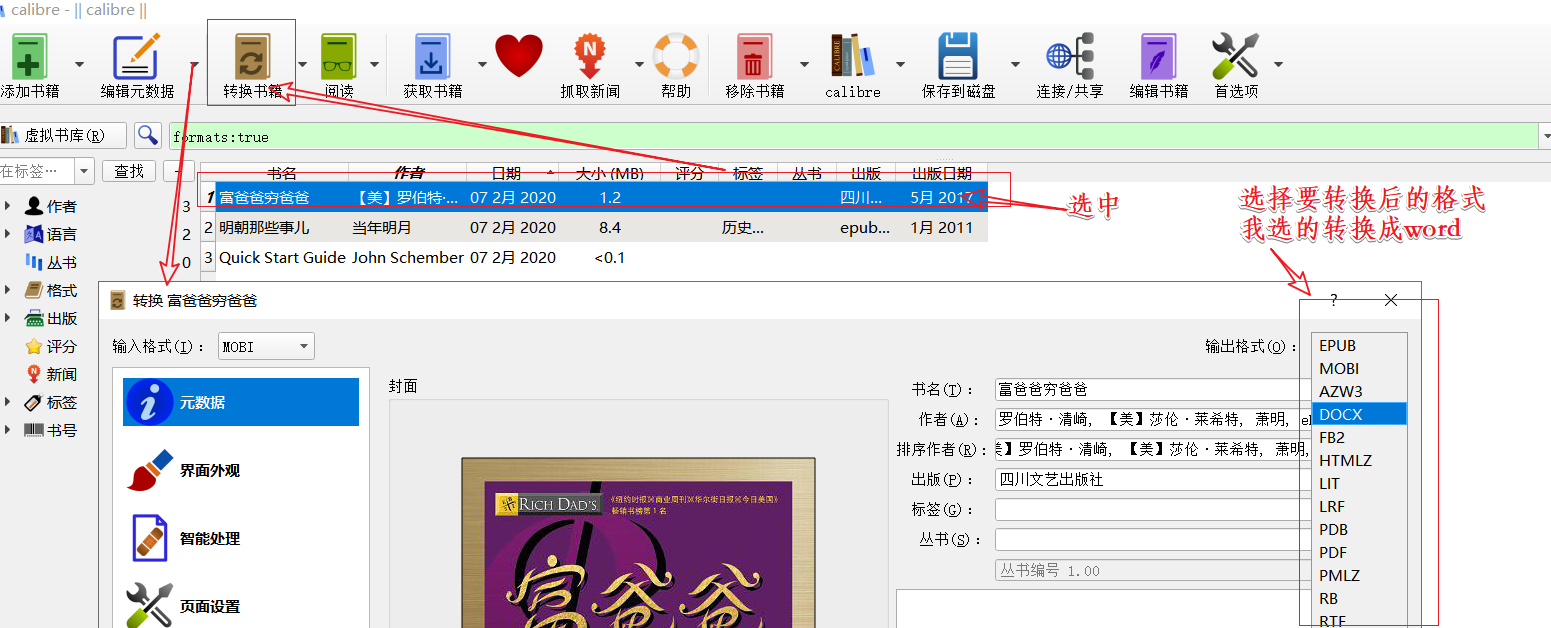
Task: Select book row 明朝那些事儿
Action: pyautogui.click(x=594, y=227)
